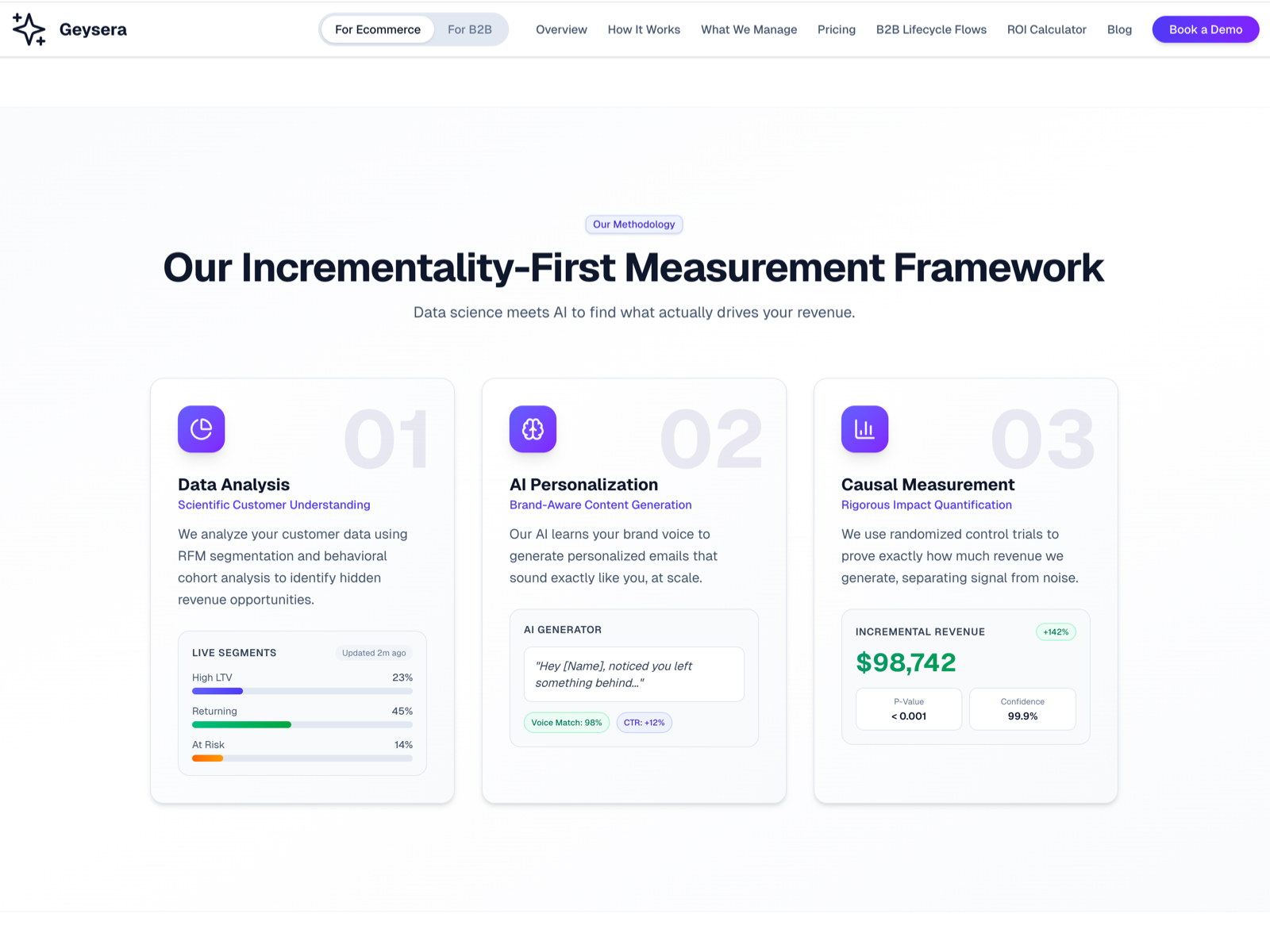Click the orange At Risk bar
The width and height of the screenshot is (1270, 952).
click(208, 758)
